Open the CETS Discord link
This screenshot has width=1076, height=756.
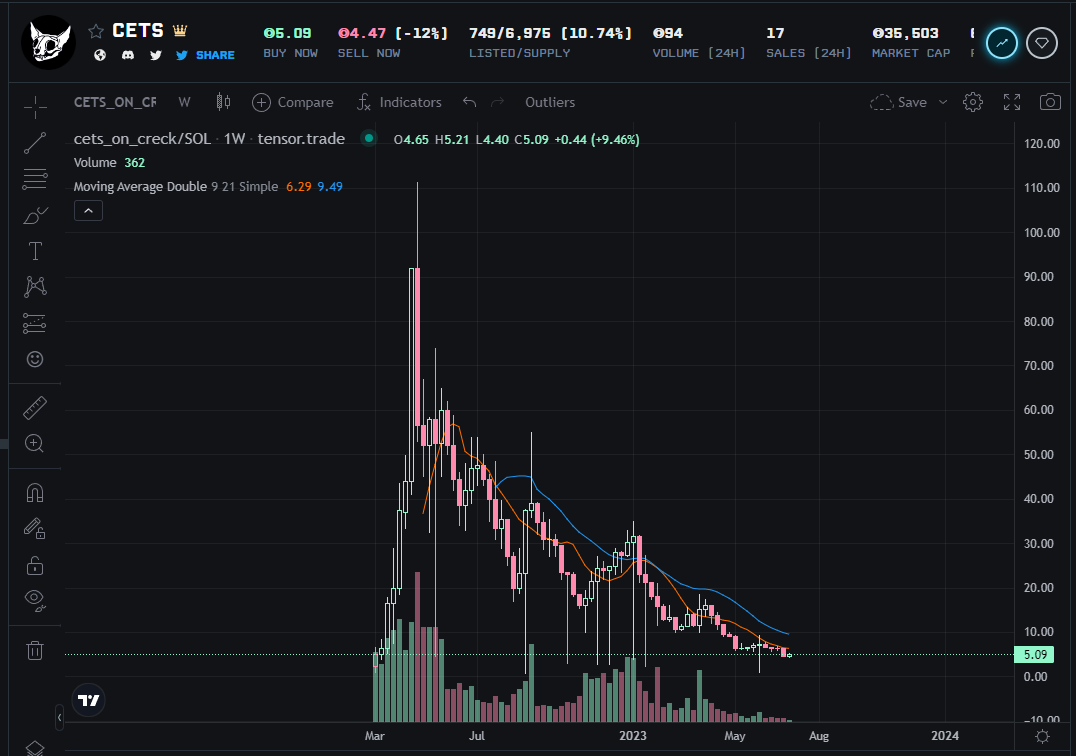point(128,55)
